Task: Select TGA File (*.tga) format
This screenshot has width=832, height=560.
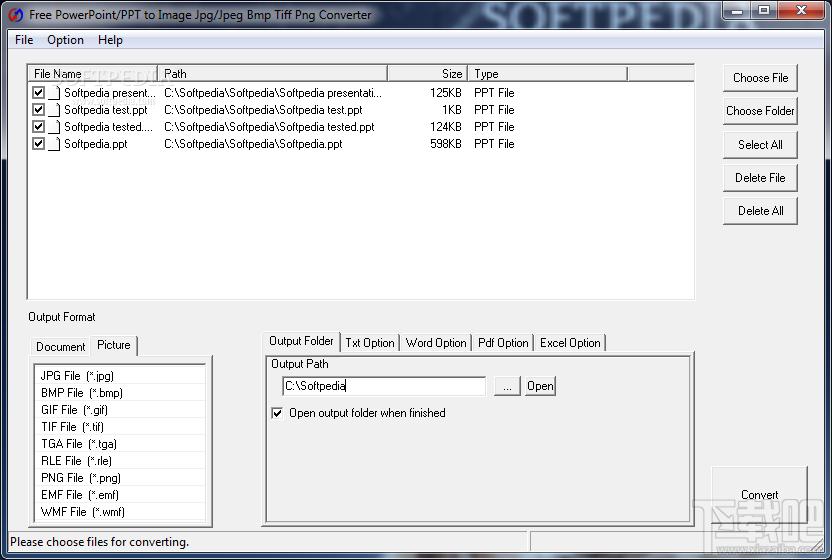Action: tap(119, 444)
